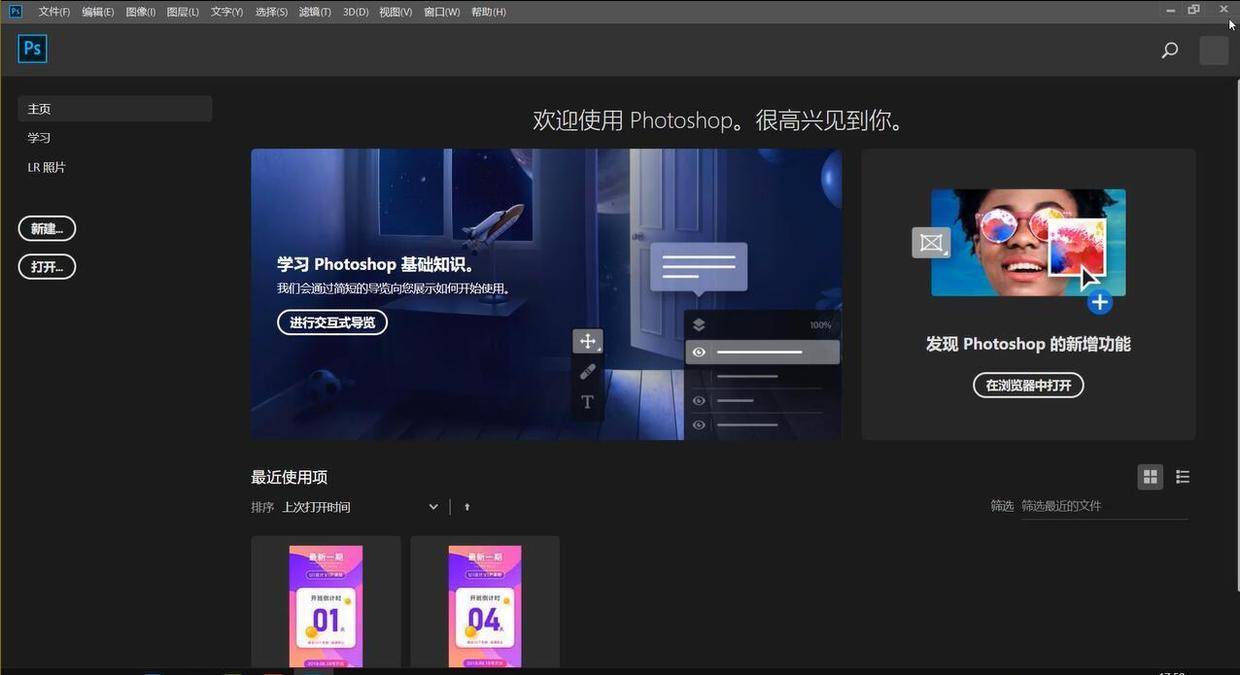Viewport: 1240px width, 675px height.
Task: Click the 打开 button to open a file
Action: click(x=46, y=266)
